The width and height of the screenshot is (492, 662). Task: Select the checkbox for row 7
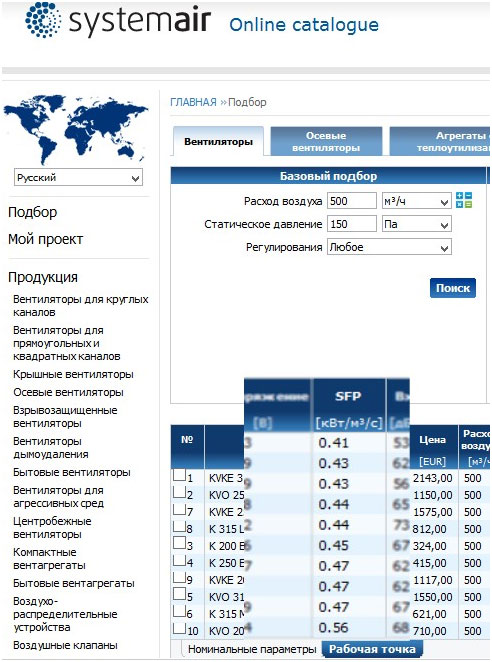(179, 509)
